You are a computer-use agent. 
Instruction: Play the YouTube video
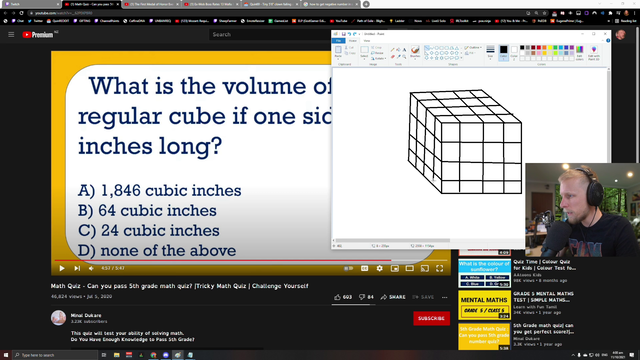tap(62, 268)
